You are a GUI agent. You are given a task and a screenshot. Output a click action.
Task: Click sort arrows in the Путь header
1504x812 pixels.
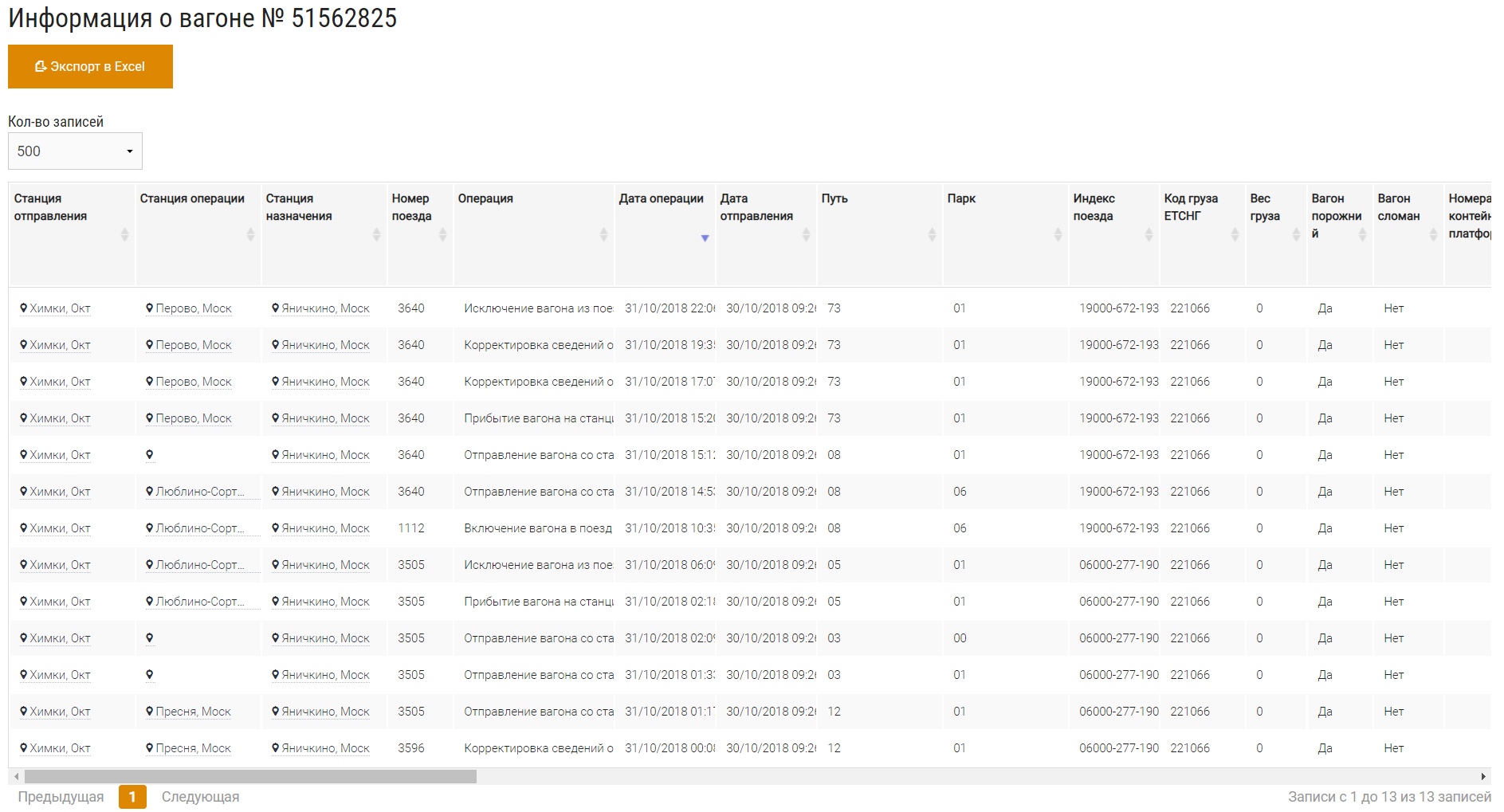coord(932,234)
